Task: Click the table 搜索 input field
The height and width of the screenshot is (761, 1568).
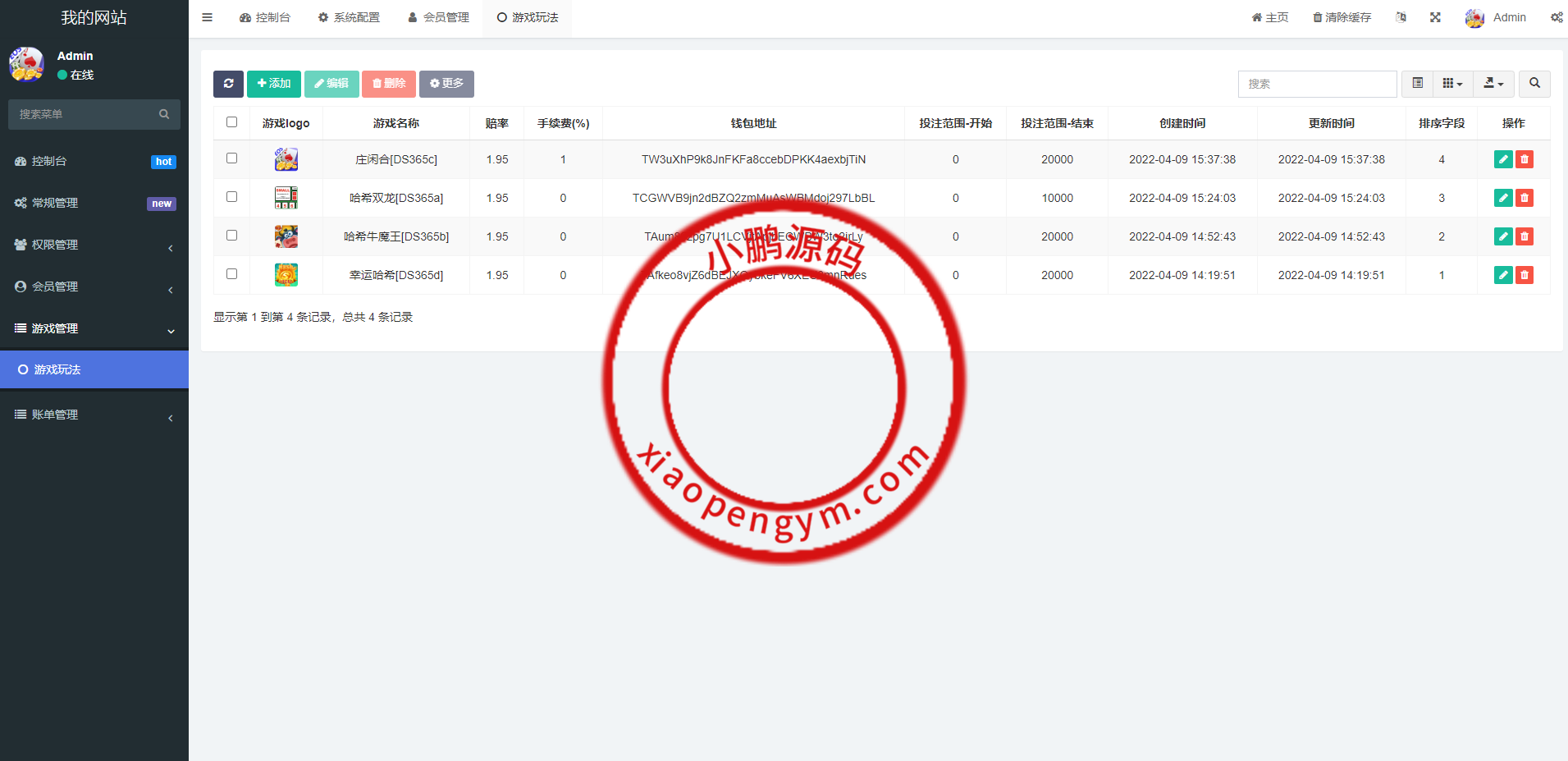Action: [x=1317, y=84]
